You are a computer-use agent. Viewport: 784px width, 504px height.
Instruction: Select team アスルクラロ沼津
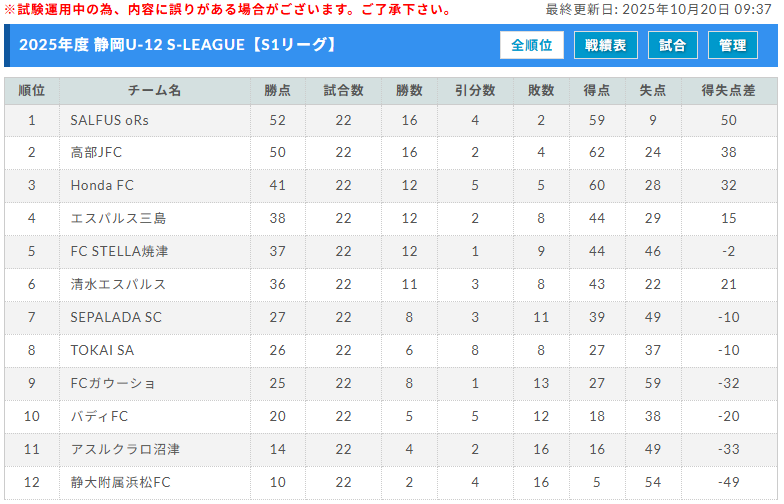tap(125, 449)
